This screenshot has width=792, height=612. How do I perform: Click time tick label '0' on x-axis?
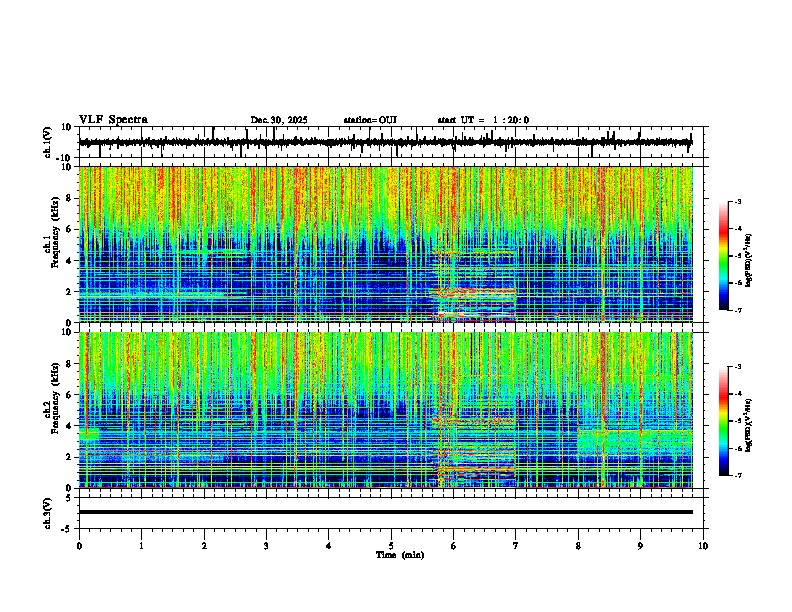pos(79,546)
